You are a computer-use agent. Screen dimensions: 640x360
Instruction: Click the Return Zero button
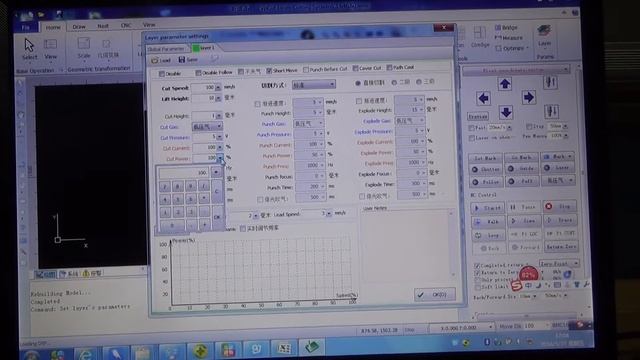[561, 247]
